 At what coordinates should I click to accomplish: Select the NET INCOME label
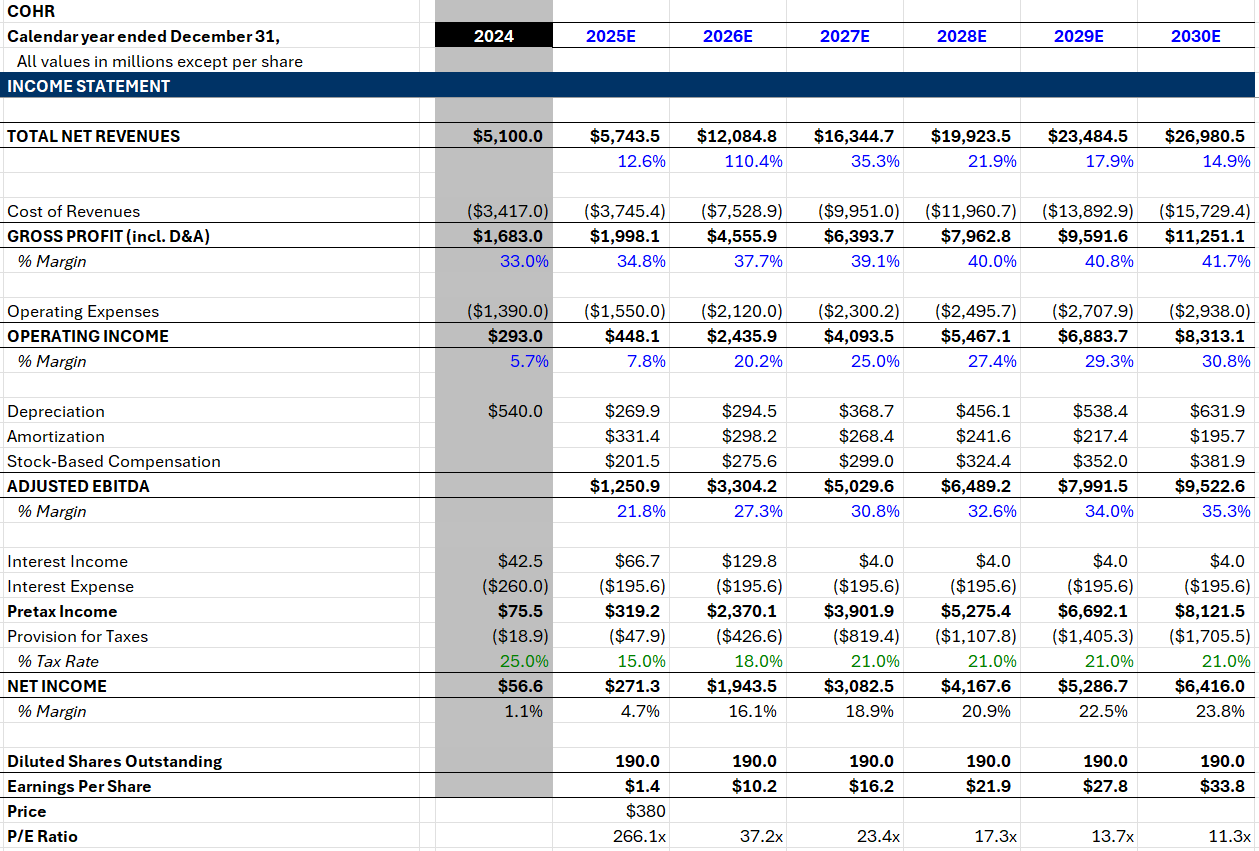click(57, 686)
